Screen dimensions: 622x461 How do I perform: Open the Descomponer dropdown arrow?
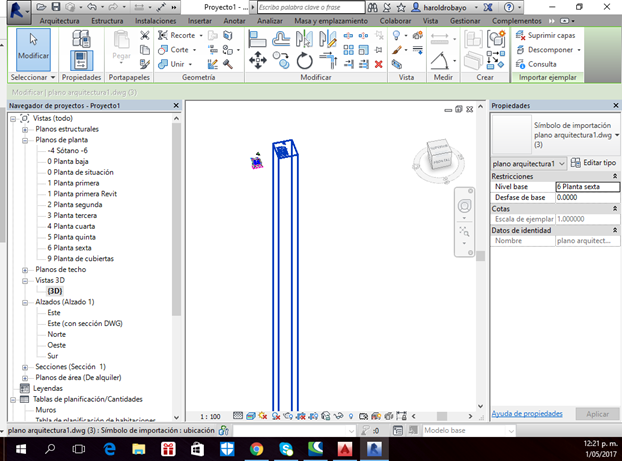click(x=579, y=50)
